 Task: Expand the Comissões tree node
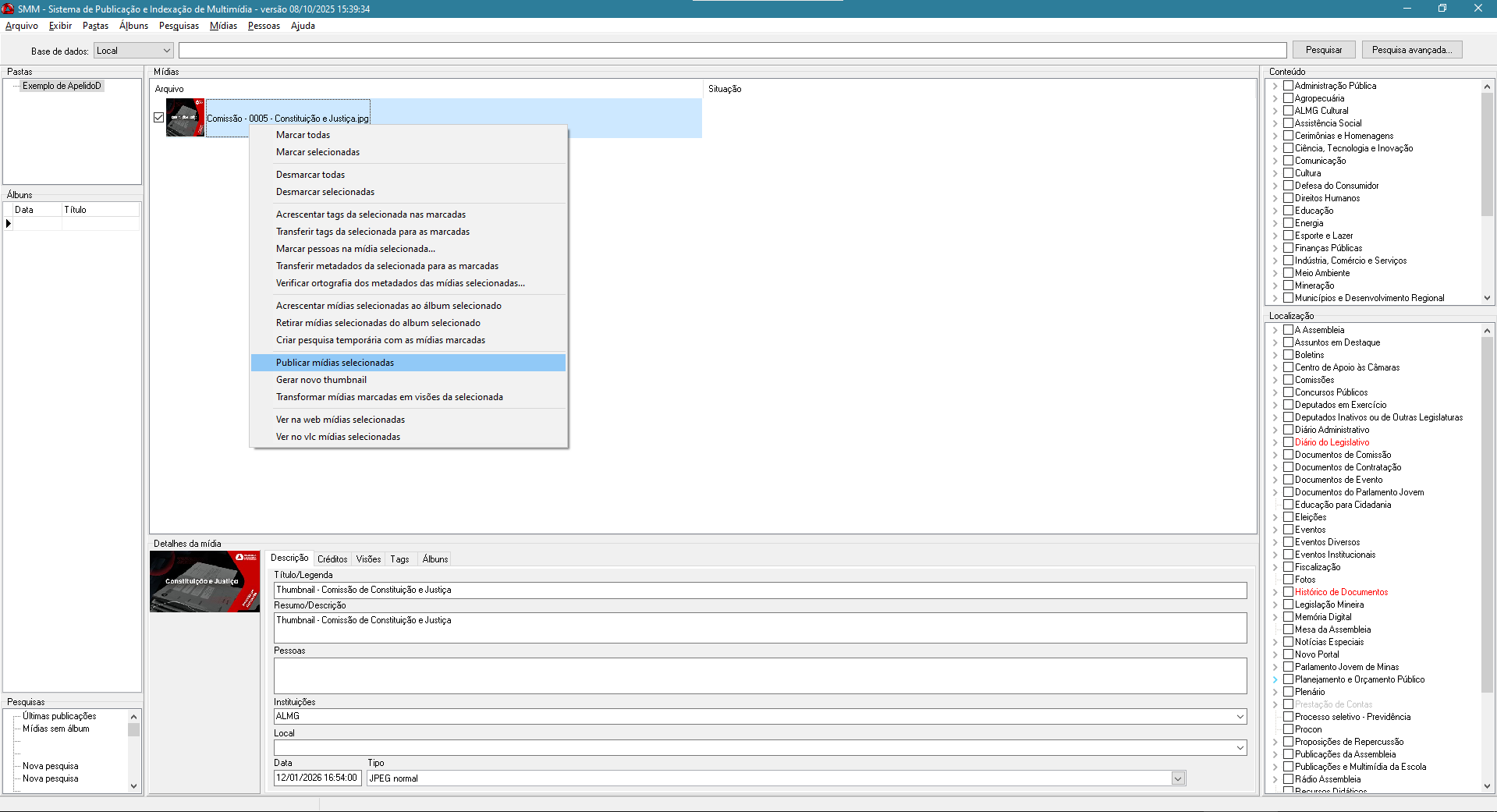coord(1275,380)
